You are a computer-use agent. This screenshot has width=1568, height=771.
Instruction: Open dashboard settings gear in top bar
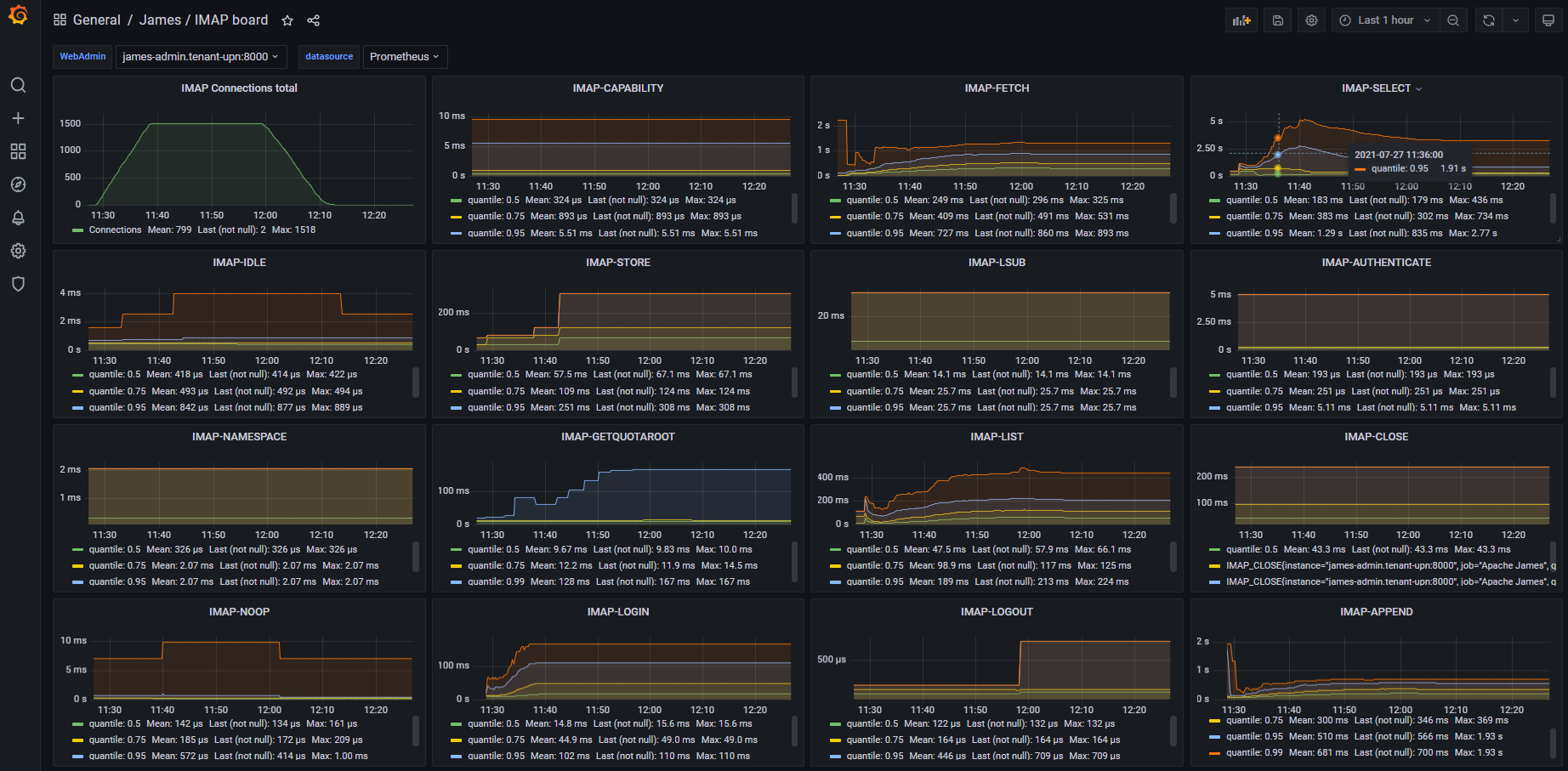pos(1311,20)
